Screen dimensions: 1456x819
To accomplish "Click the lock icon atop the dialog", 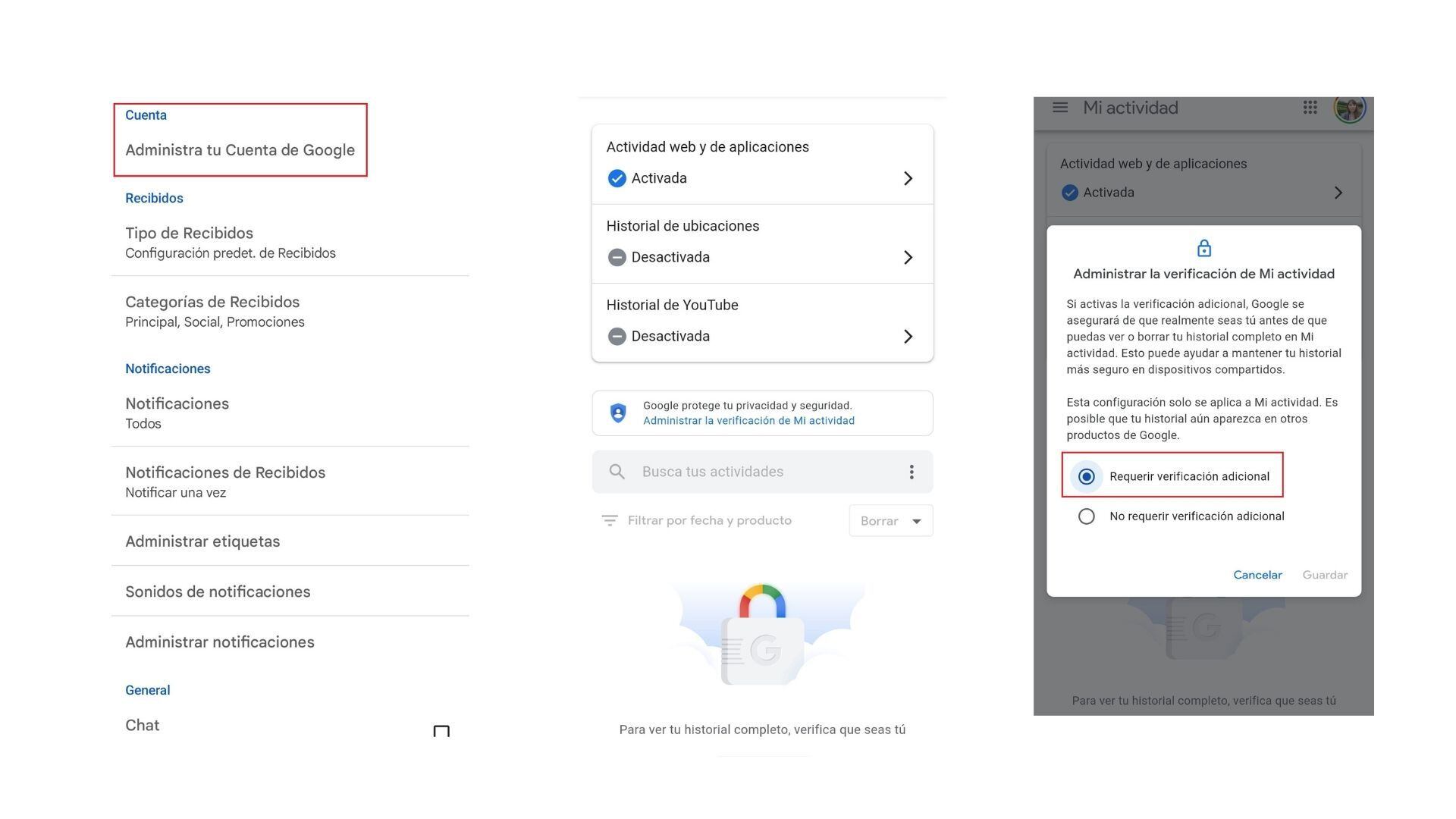I will click(x=1203, y=248).
